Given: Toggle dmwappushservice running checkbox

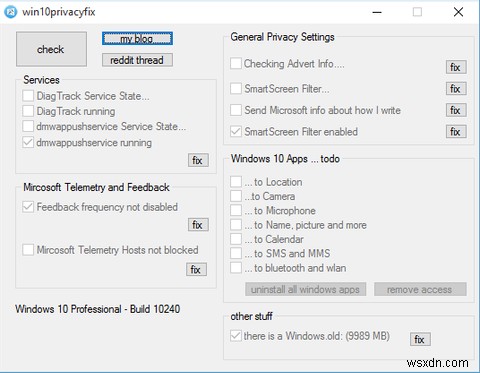Looking at the screenshot, I should pos(28,142).
